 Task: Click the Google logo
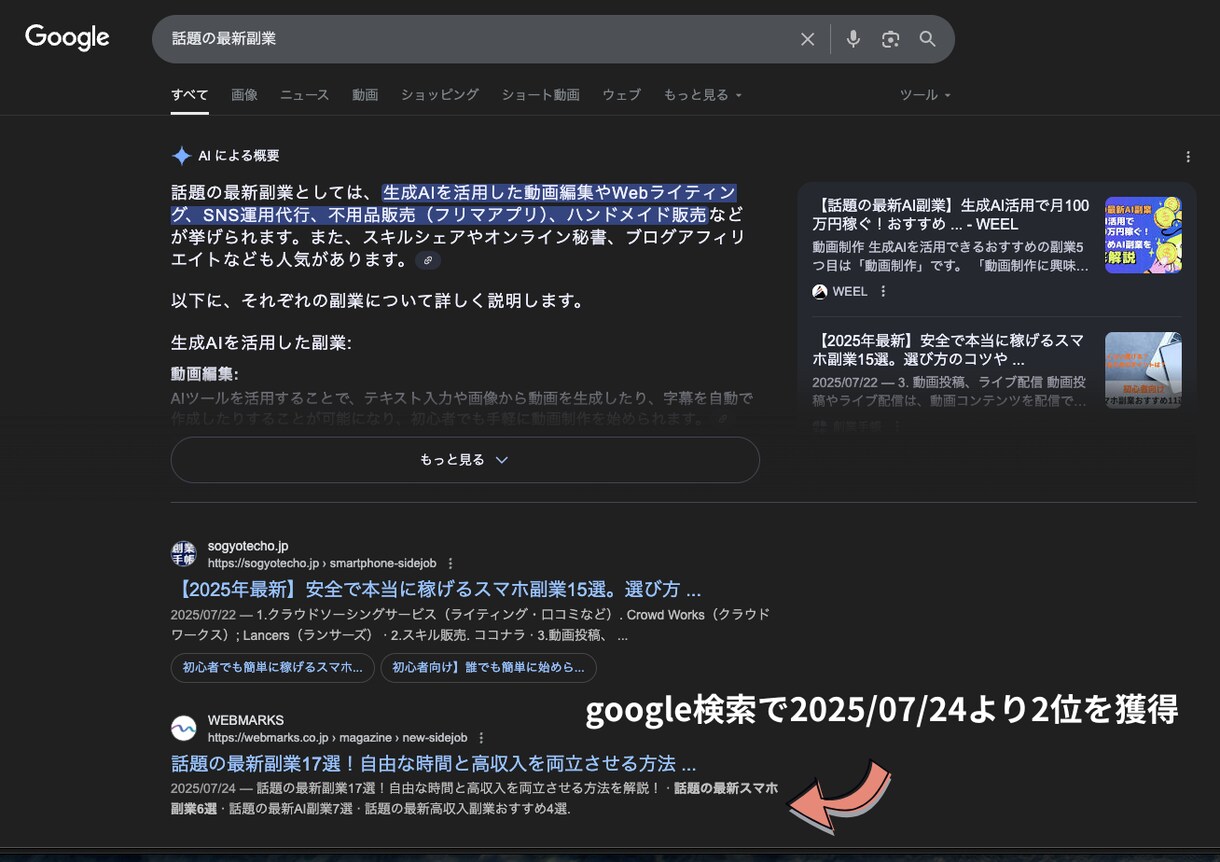(67, 38)
